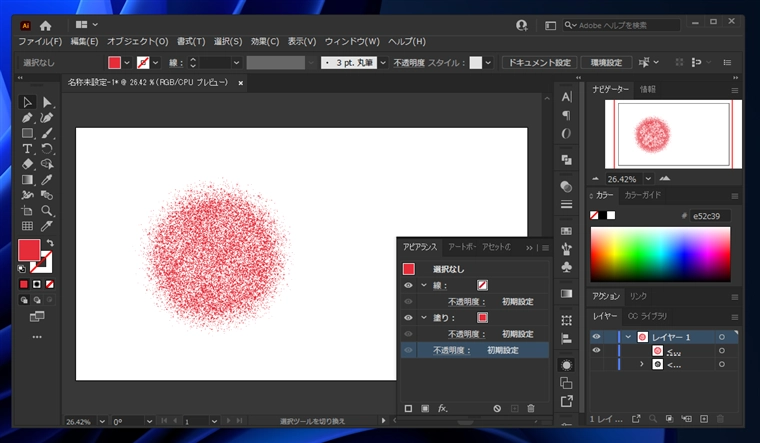Open the ウィンドウ(W) menu
The image size is (760, 443).
[352, 42]
